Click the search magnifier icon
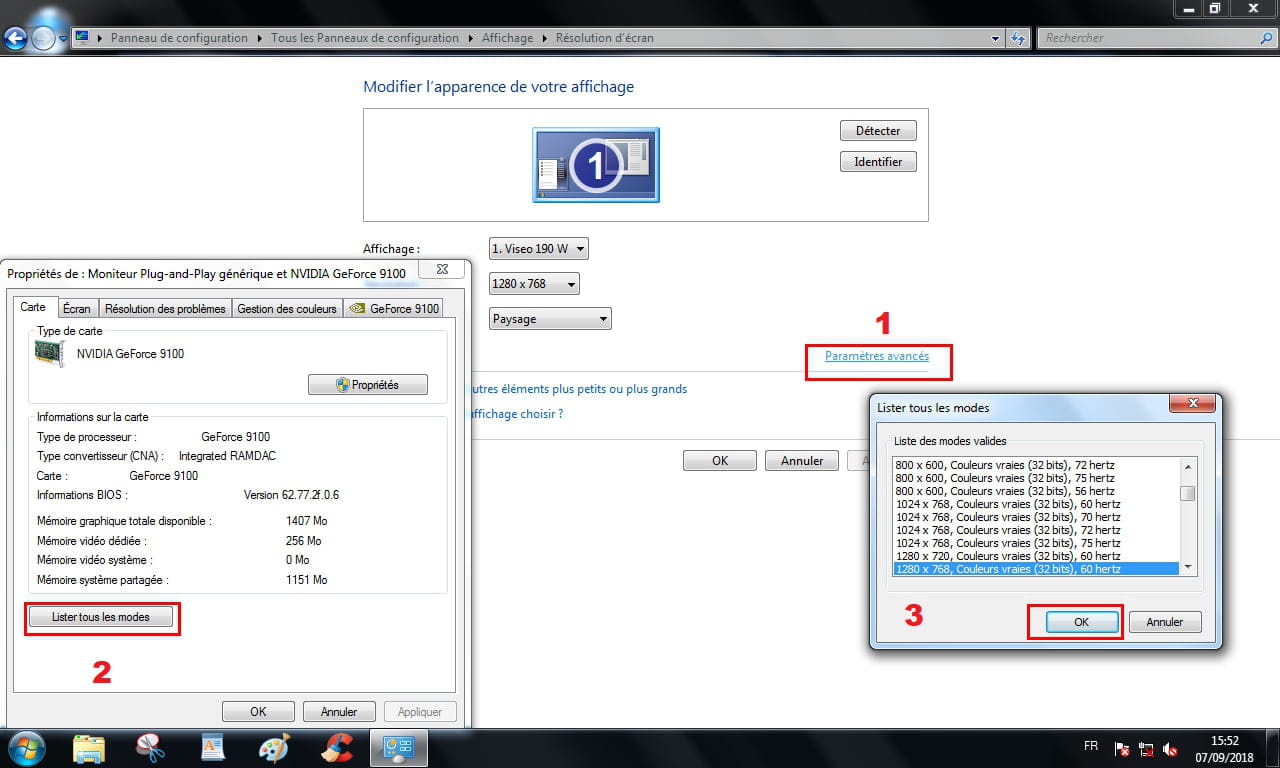Screen dimensions: 1280x768 pos(1266,38)
